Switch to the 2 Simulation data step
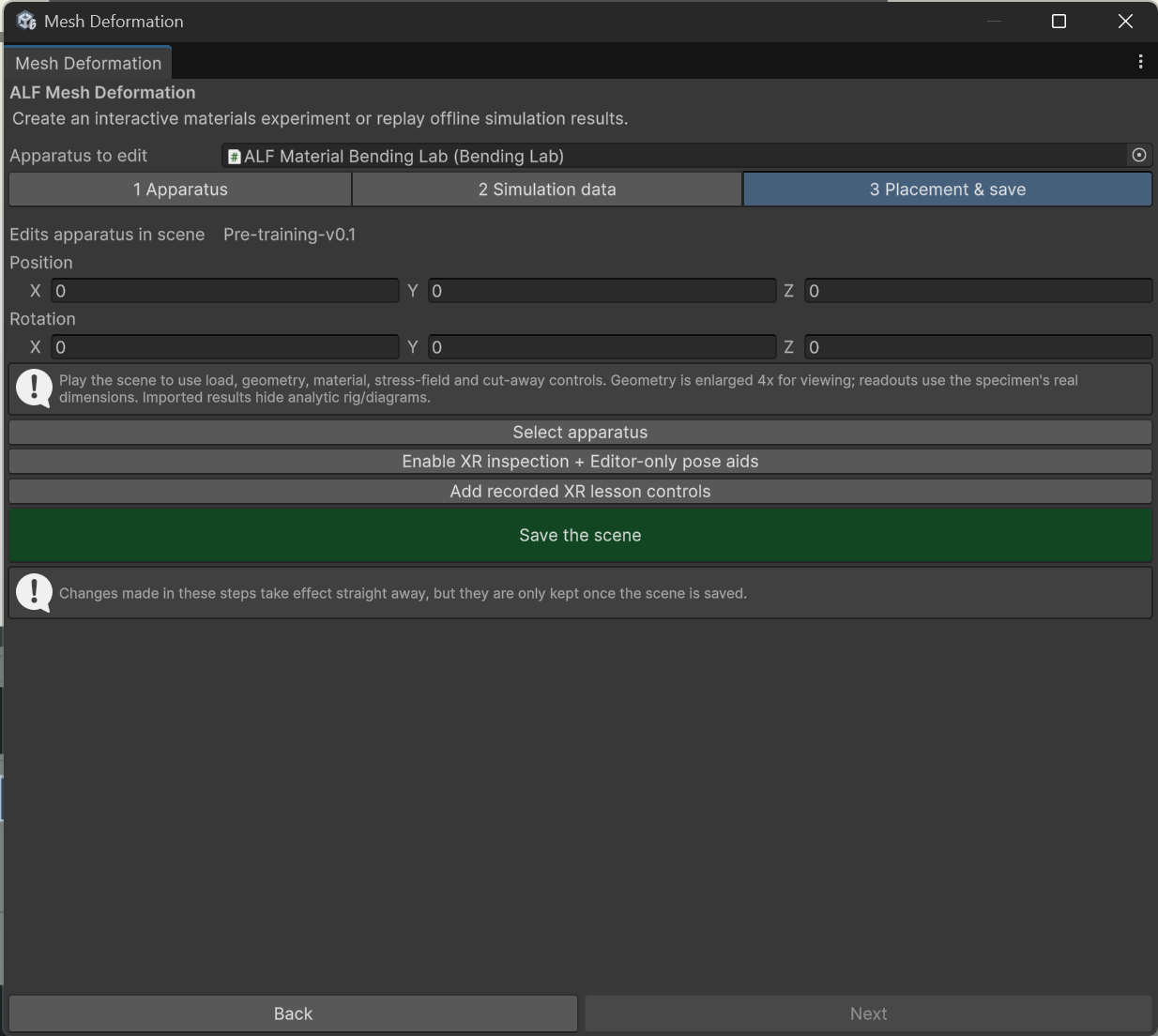 coord(547,190)
